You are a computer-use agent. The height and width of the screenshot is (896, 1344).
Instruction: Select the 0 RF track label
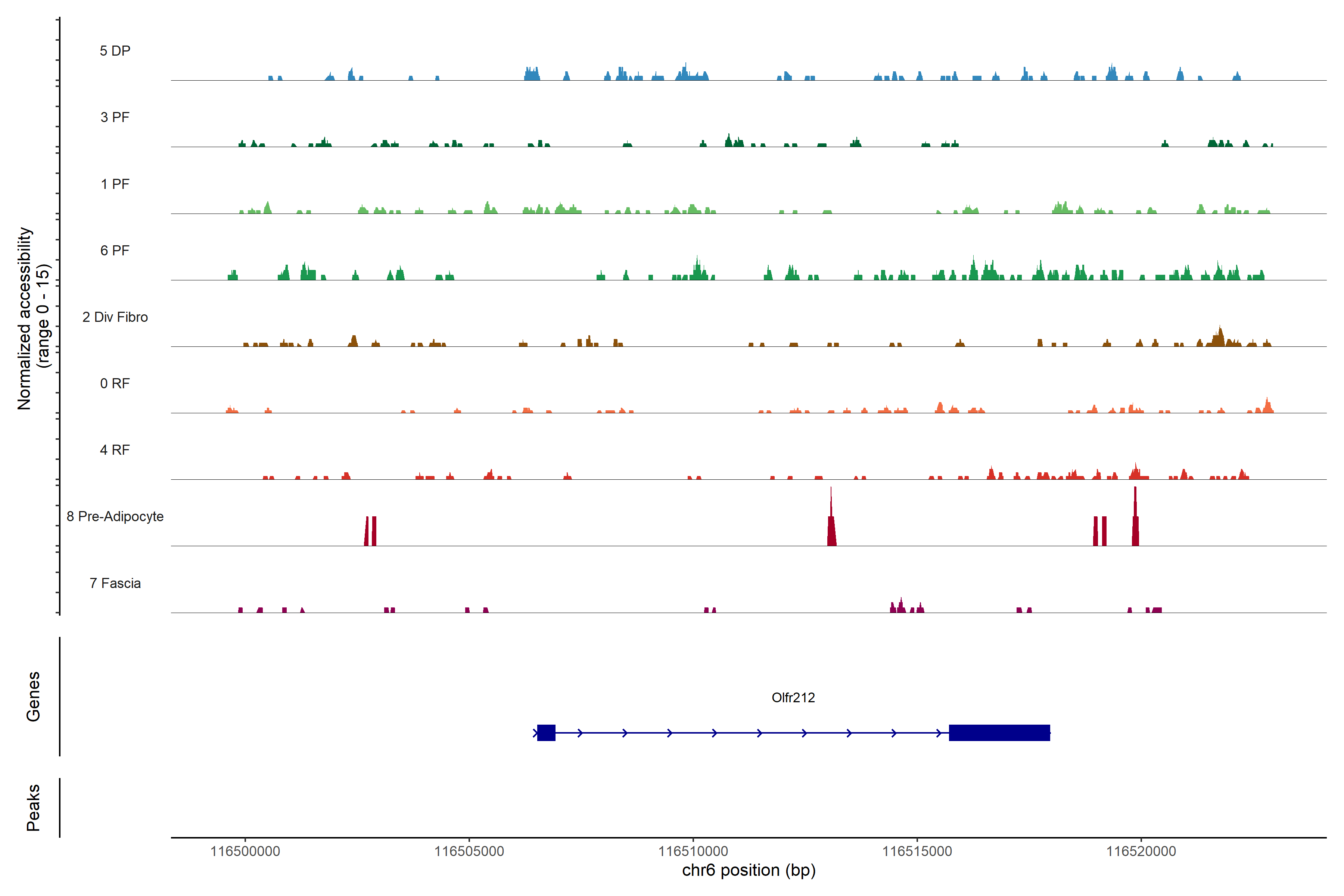tap(115, 383)
